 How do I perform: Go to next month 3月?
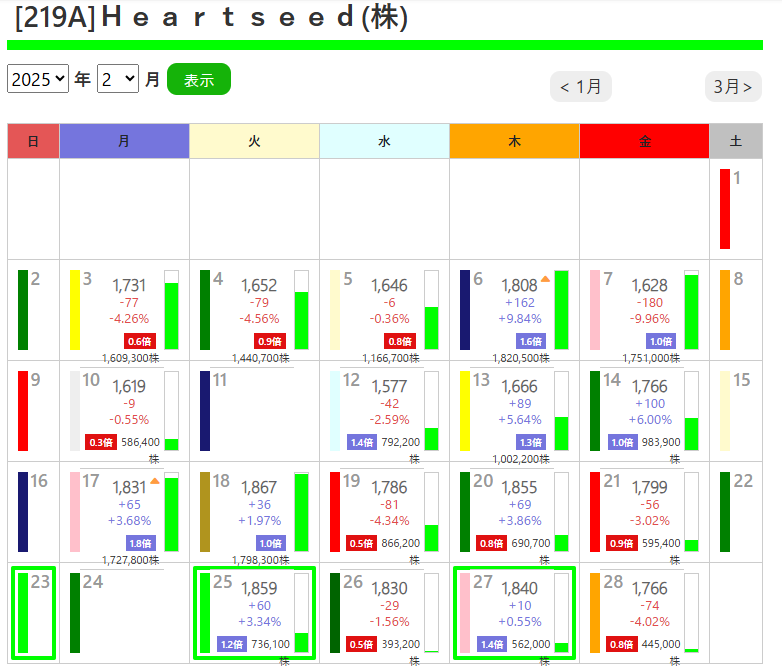[x=733, y=87]
